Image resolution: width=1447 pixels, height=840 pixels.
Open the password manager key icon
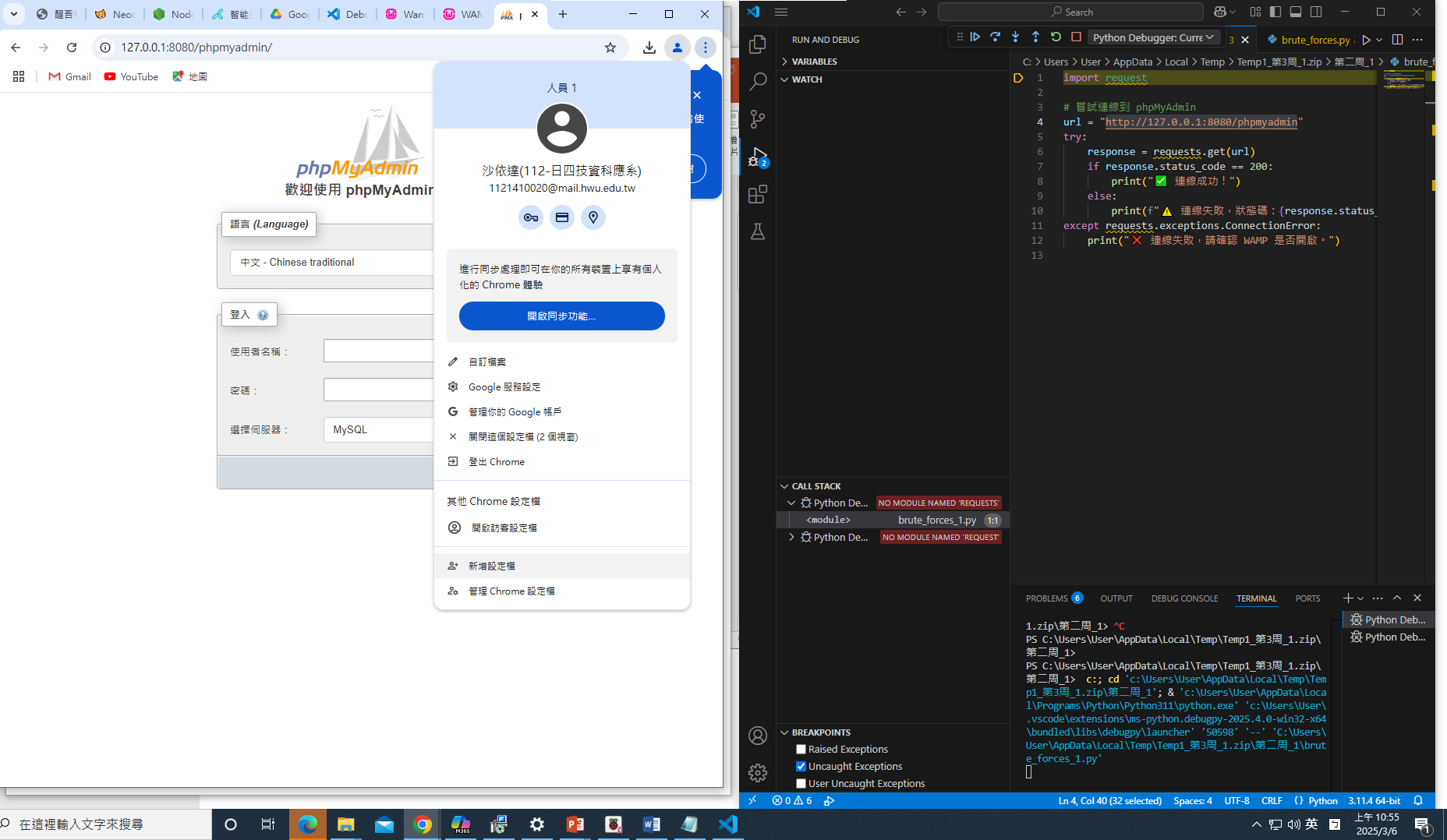pyautogui.click(x=531, y=217)
